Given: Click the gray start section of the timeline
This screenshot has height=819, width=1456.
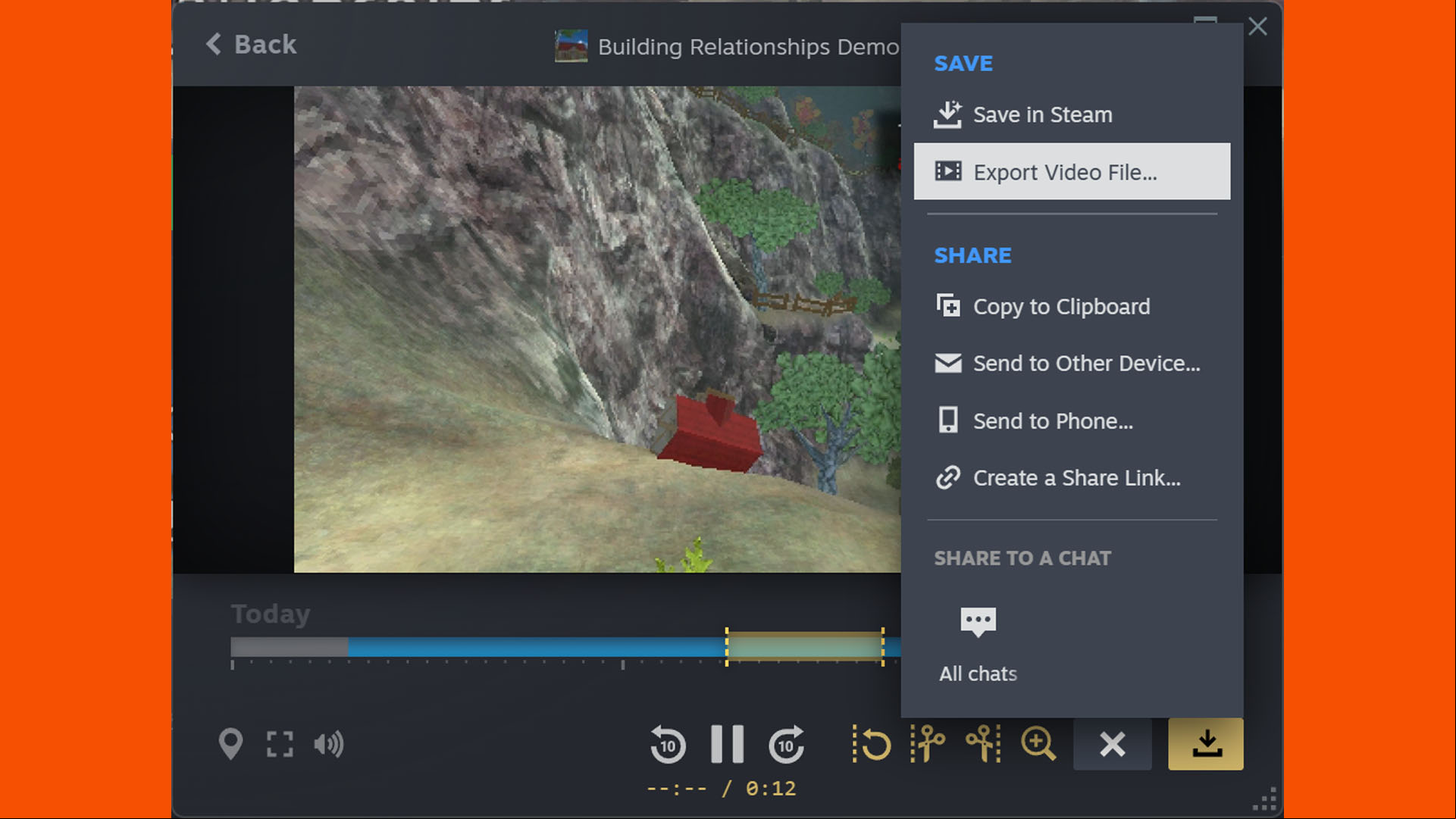Looking at the screenshot, I should [x=290, y=647].
